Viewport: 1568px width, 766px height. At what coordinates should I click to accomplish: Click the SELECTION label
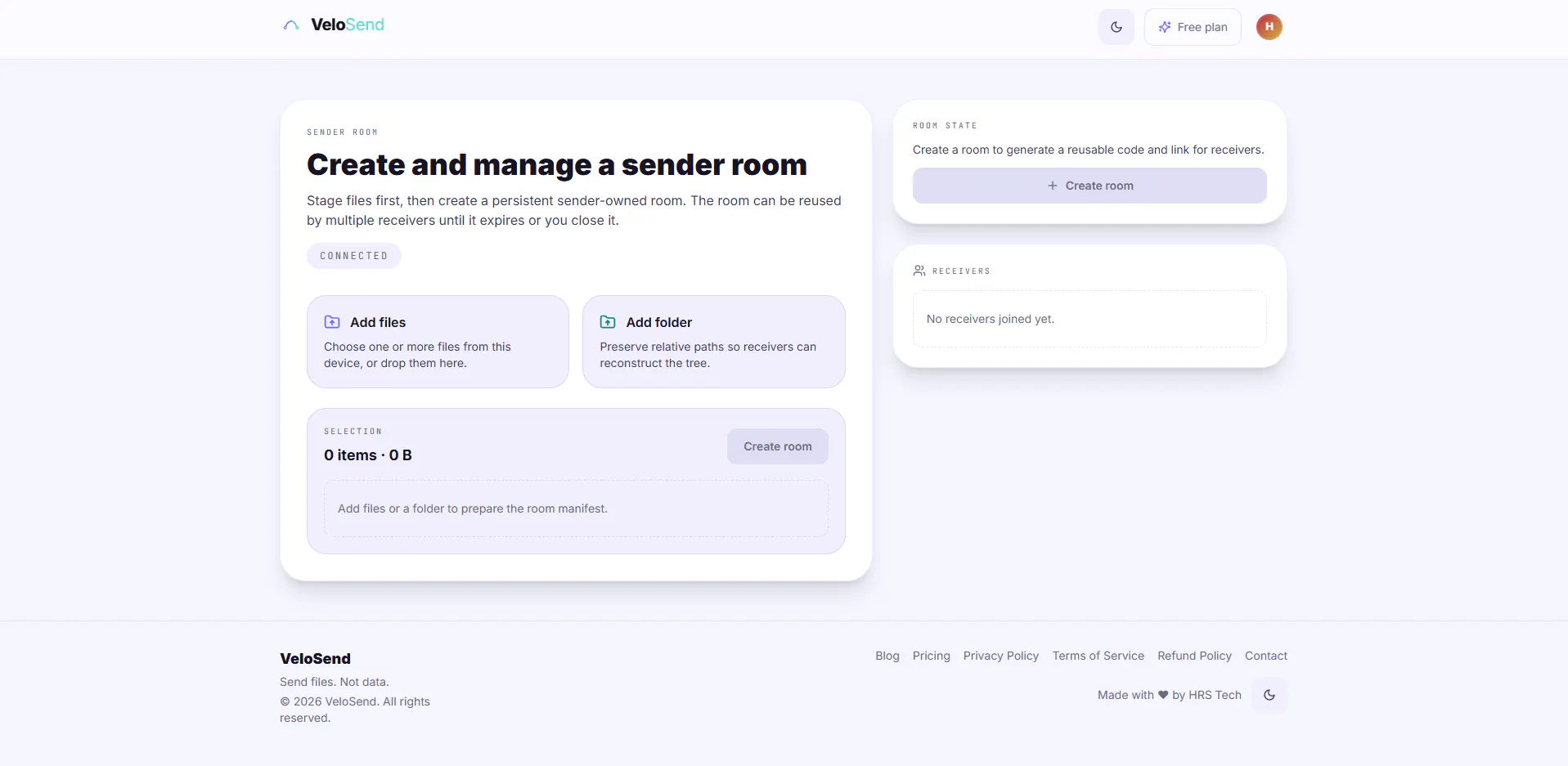point(353,431)
